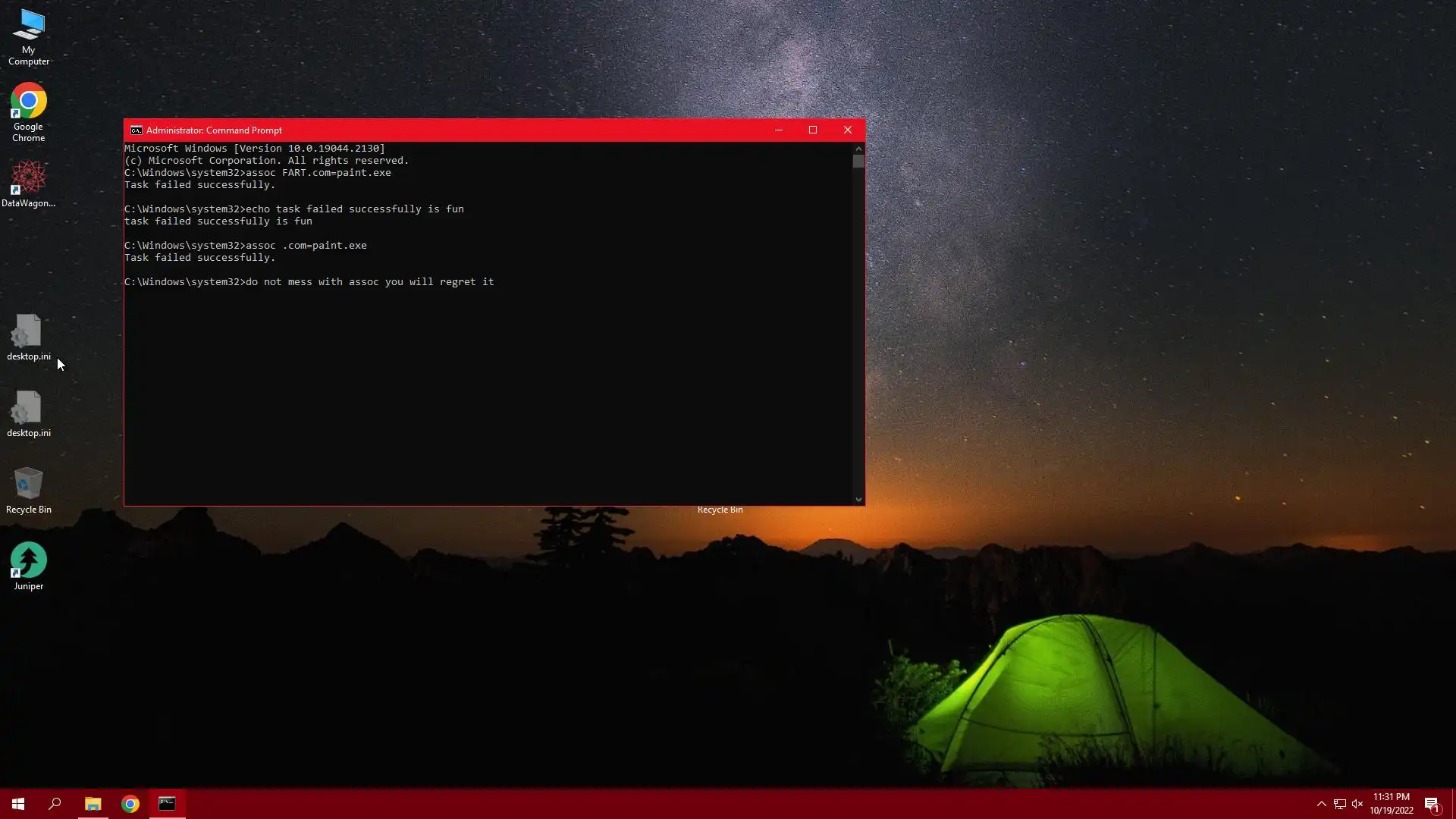Click the console scrollbar down arrow
The height and width of the screenshot is (819, 1456).
pos(858,499)
